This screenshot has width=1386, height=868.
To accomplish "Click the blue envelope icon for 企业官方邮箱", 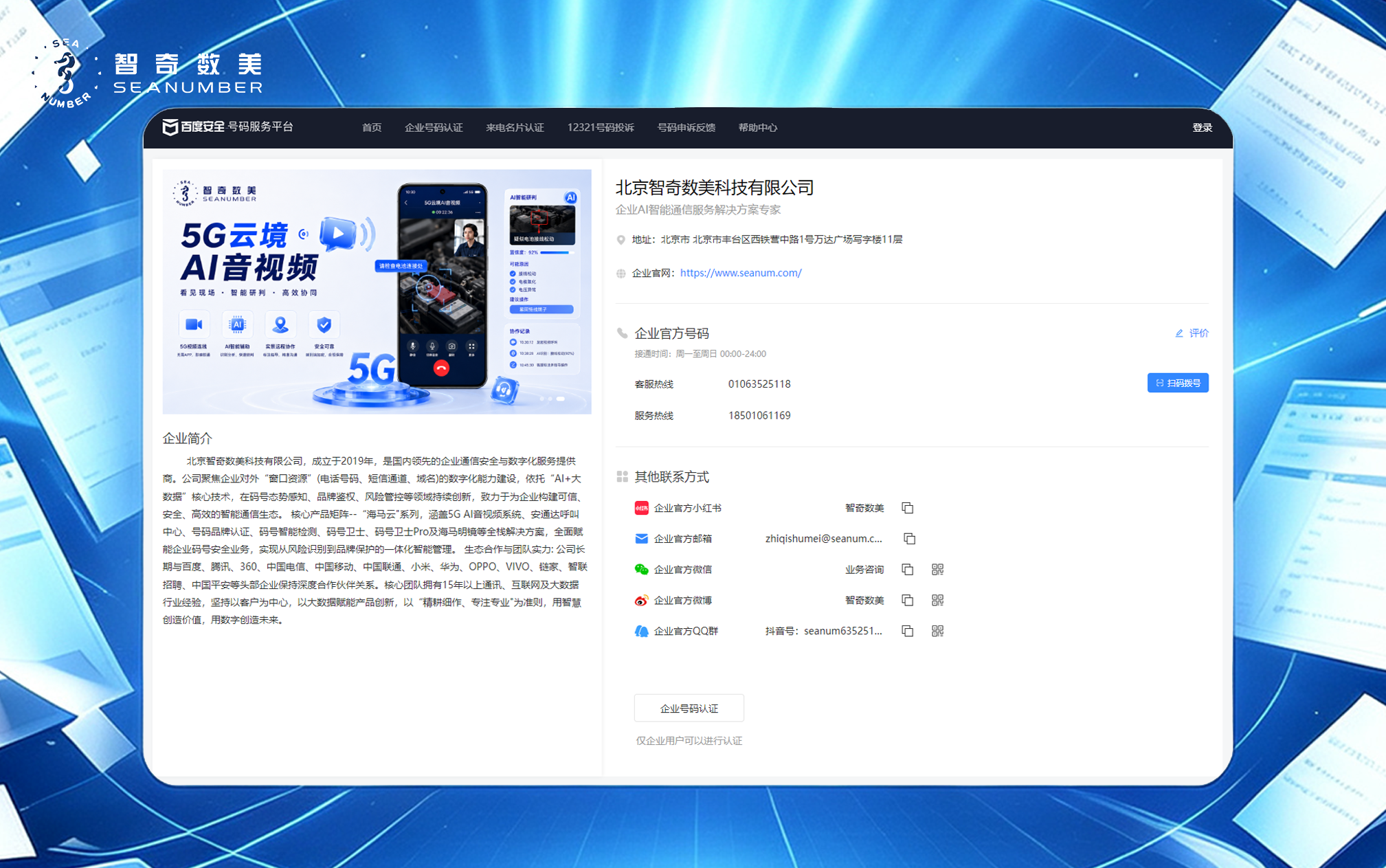I will pyautogui.click(x=641, y=539).
